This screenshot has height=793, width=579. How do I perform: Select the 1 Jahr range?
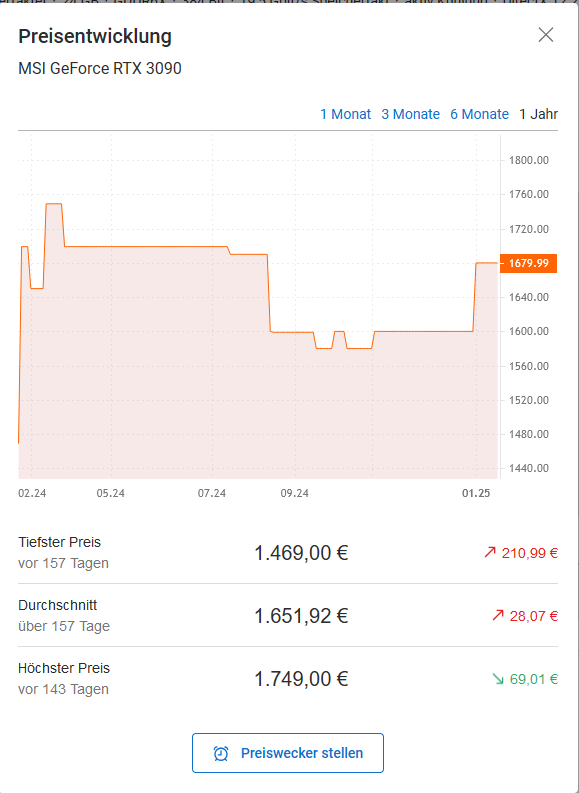coord(539,114)
